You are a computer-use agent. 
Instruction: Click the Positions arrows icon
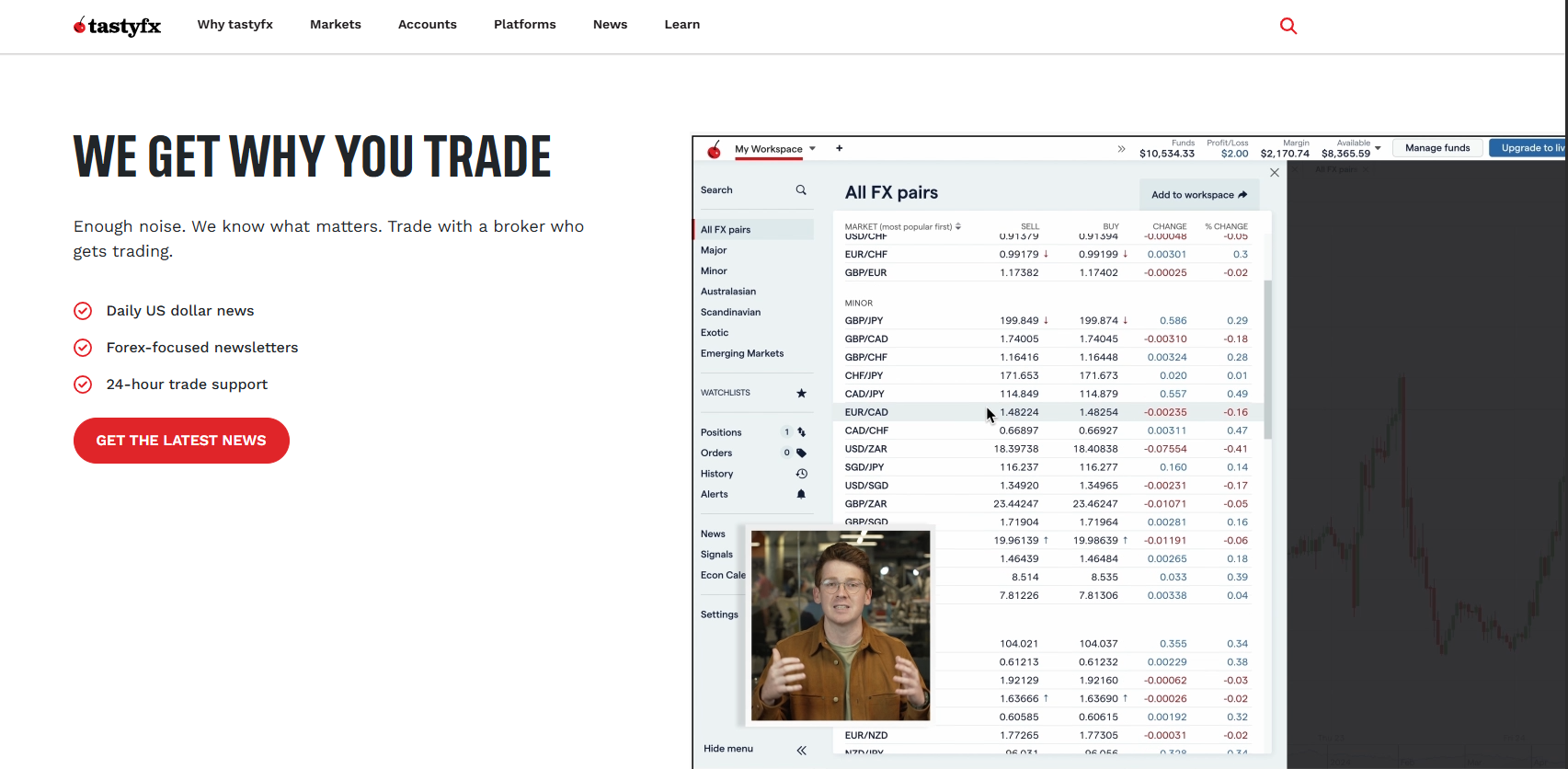point(801,432)
